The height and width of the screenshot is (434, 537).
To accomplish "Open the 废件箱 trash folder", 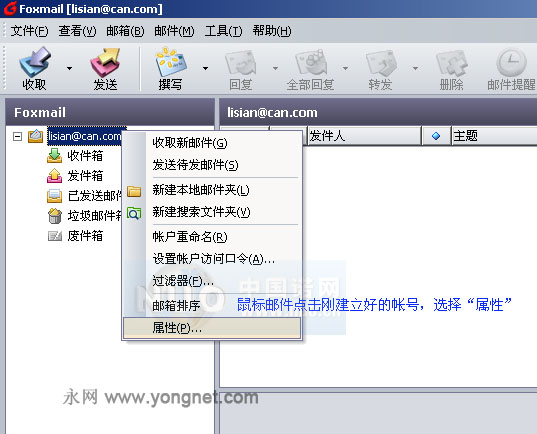I will (75, 236).
